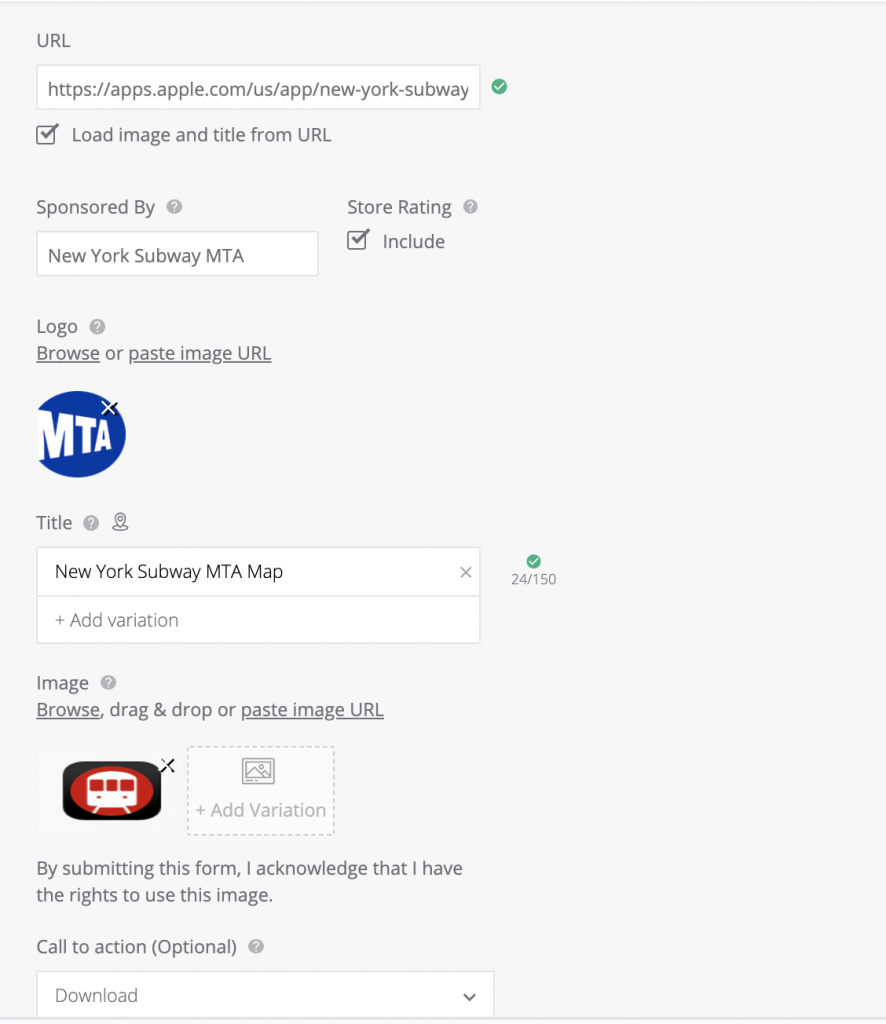Toggle Load image and title from URL

click(x=47, y=134)
